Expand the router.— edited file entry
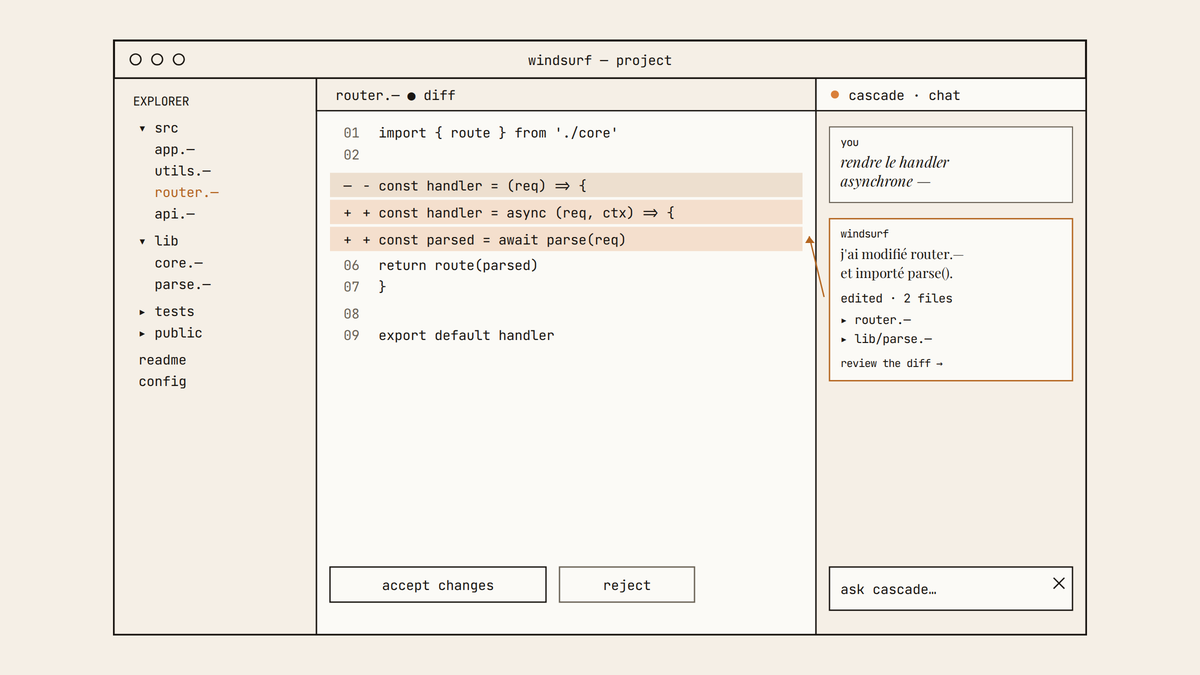 844,320
